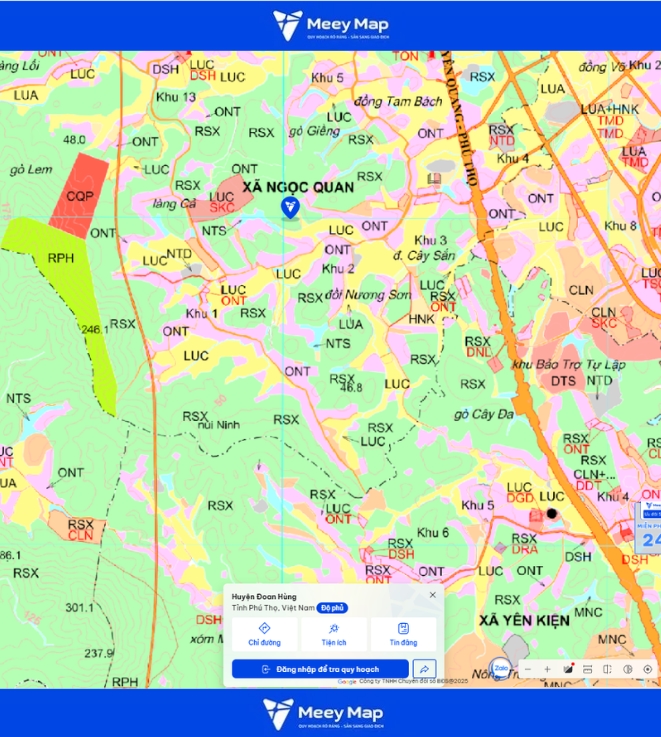
Task: Click the đồi Nương Sơn label
Action: 368,295
